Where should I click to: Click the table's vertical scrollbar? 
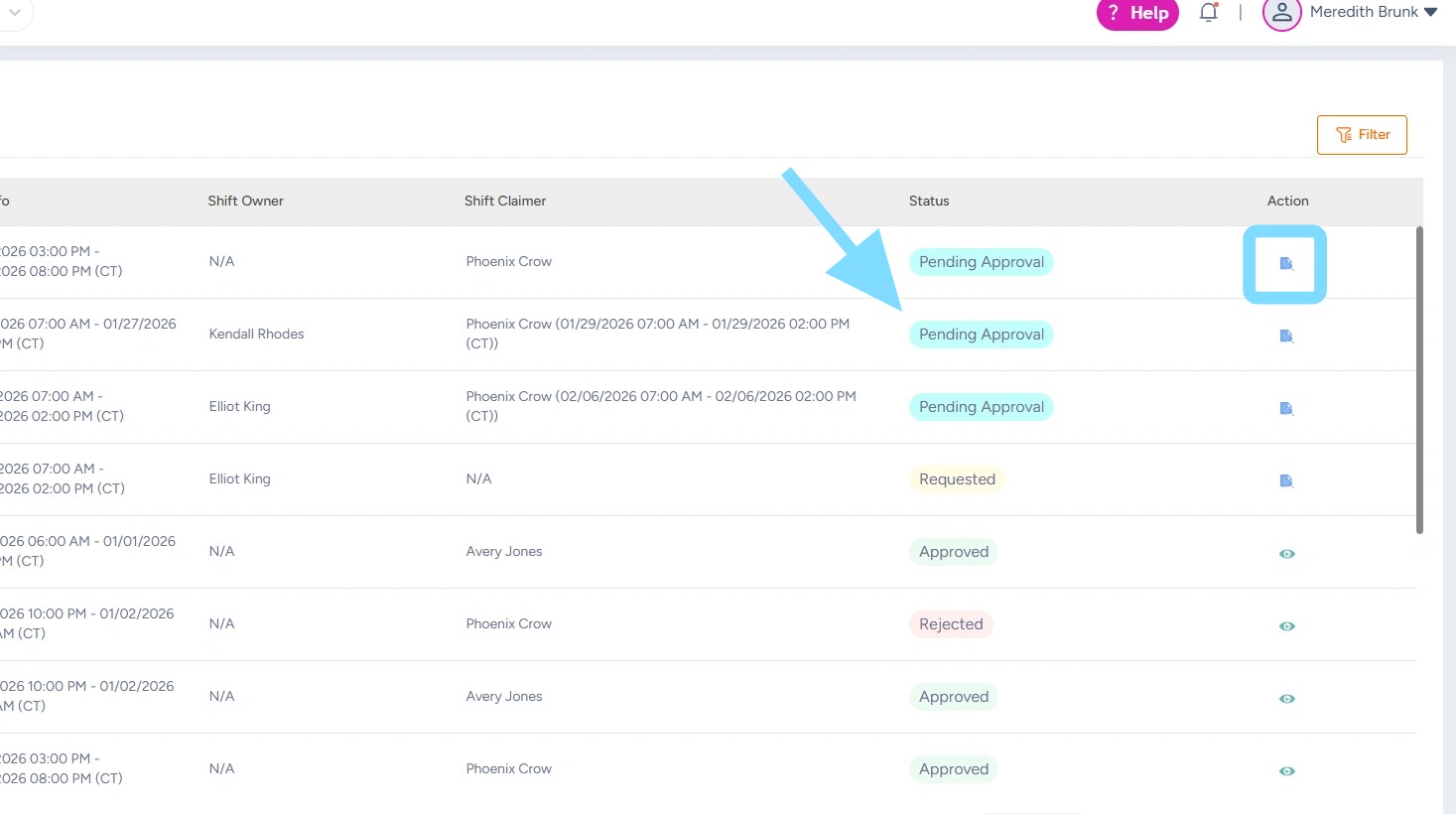(1419, 377)
